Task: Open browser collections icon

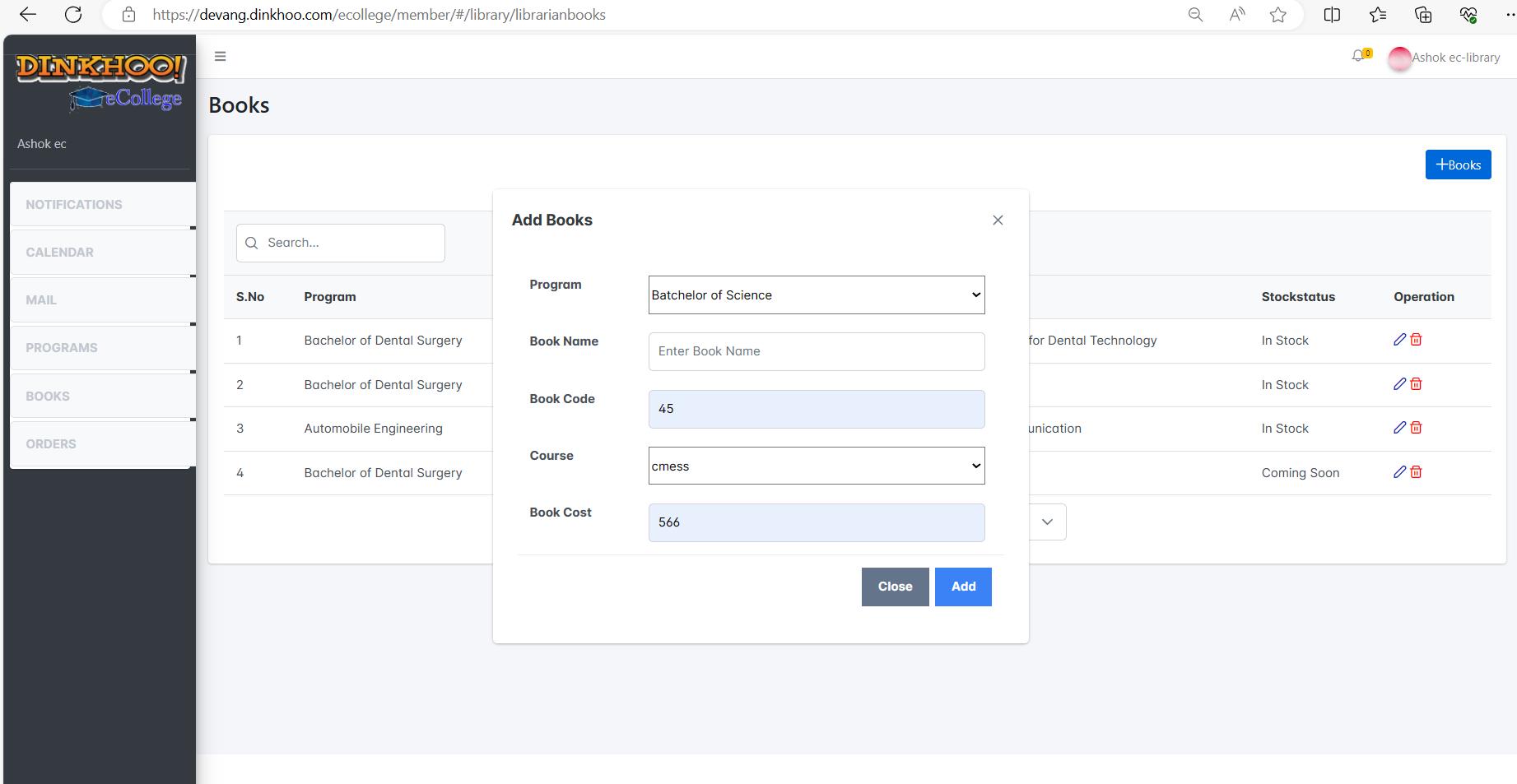Action: click(1423, 15)
